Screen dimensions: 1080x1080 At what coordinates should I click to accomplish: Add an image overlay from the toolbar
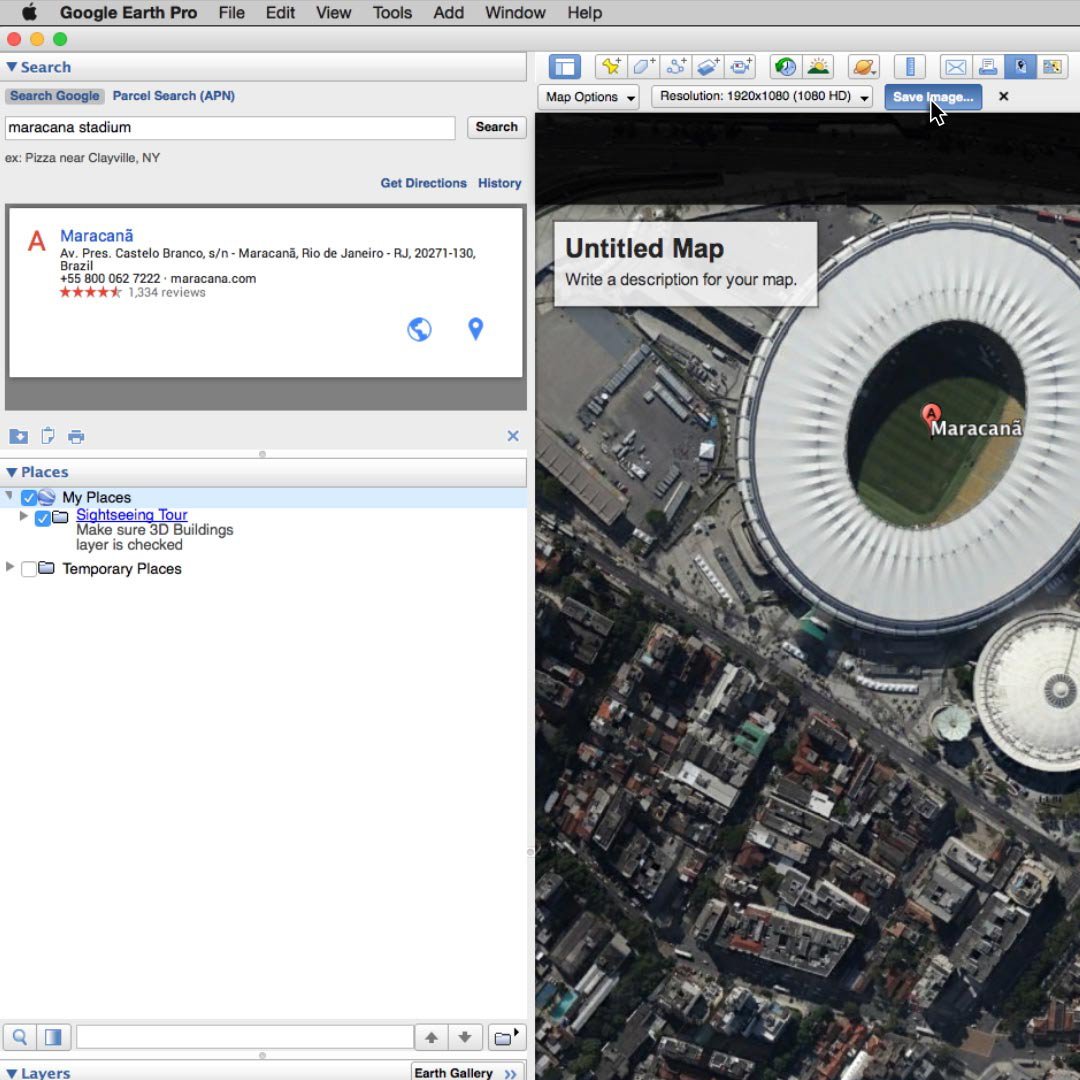point(708,67)
